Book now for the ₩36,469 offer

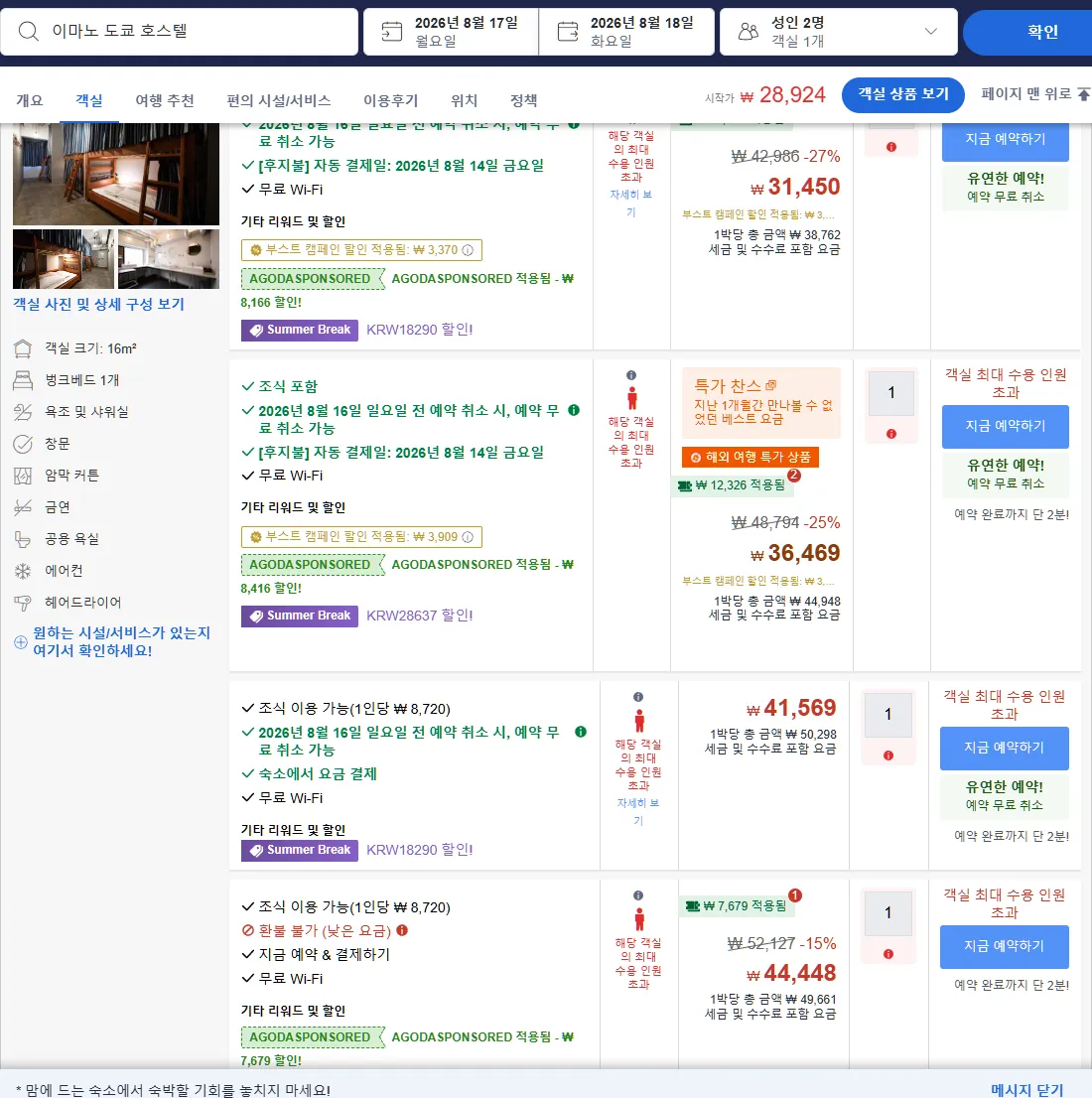(1006, 427)
